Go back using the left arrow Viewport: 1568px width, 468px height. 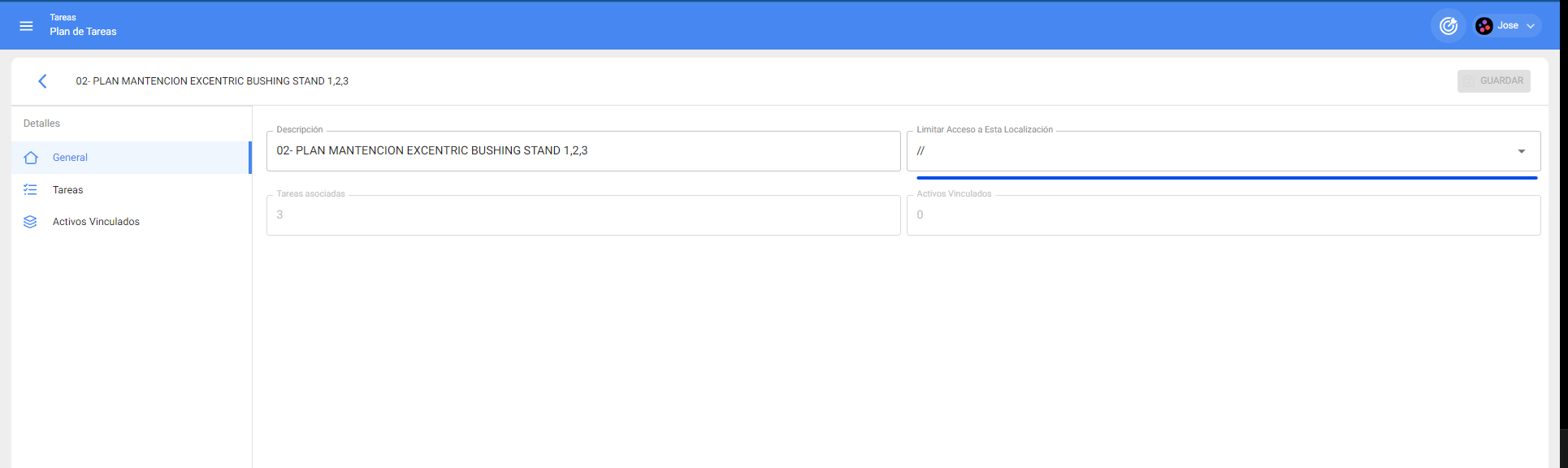[42, 81]
